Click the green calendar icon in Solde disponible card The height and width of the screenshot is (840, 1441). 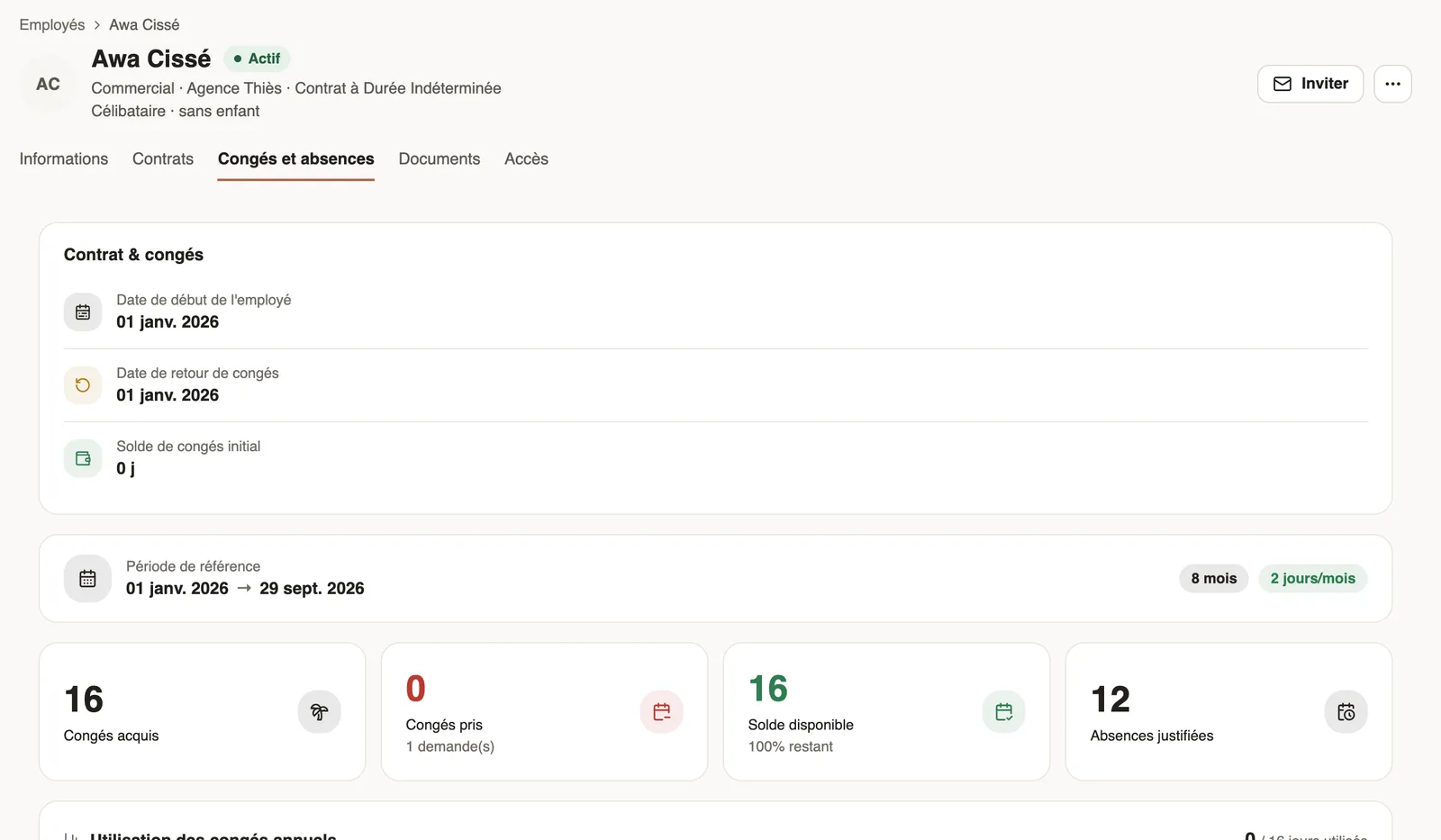pos(1003,712)
